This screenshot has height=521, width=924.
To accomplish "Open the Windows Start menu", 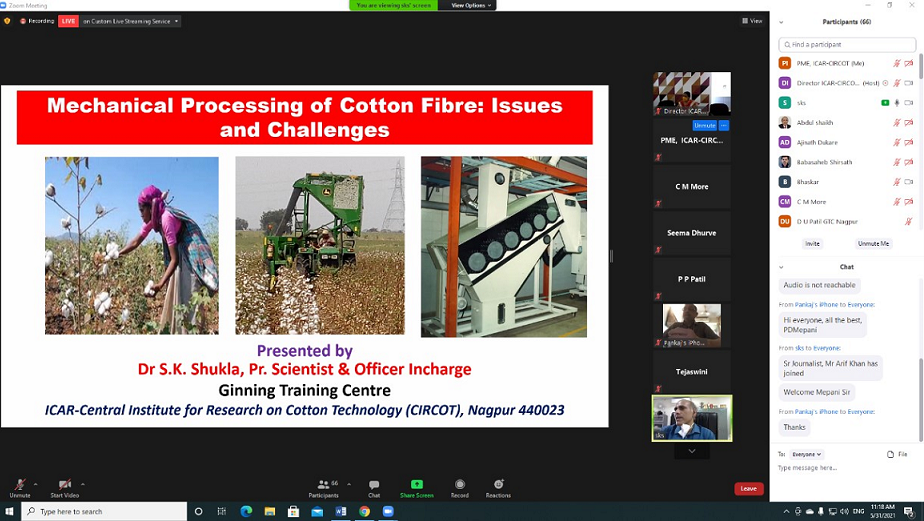I will tap(9, 511).
